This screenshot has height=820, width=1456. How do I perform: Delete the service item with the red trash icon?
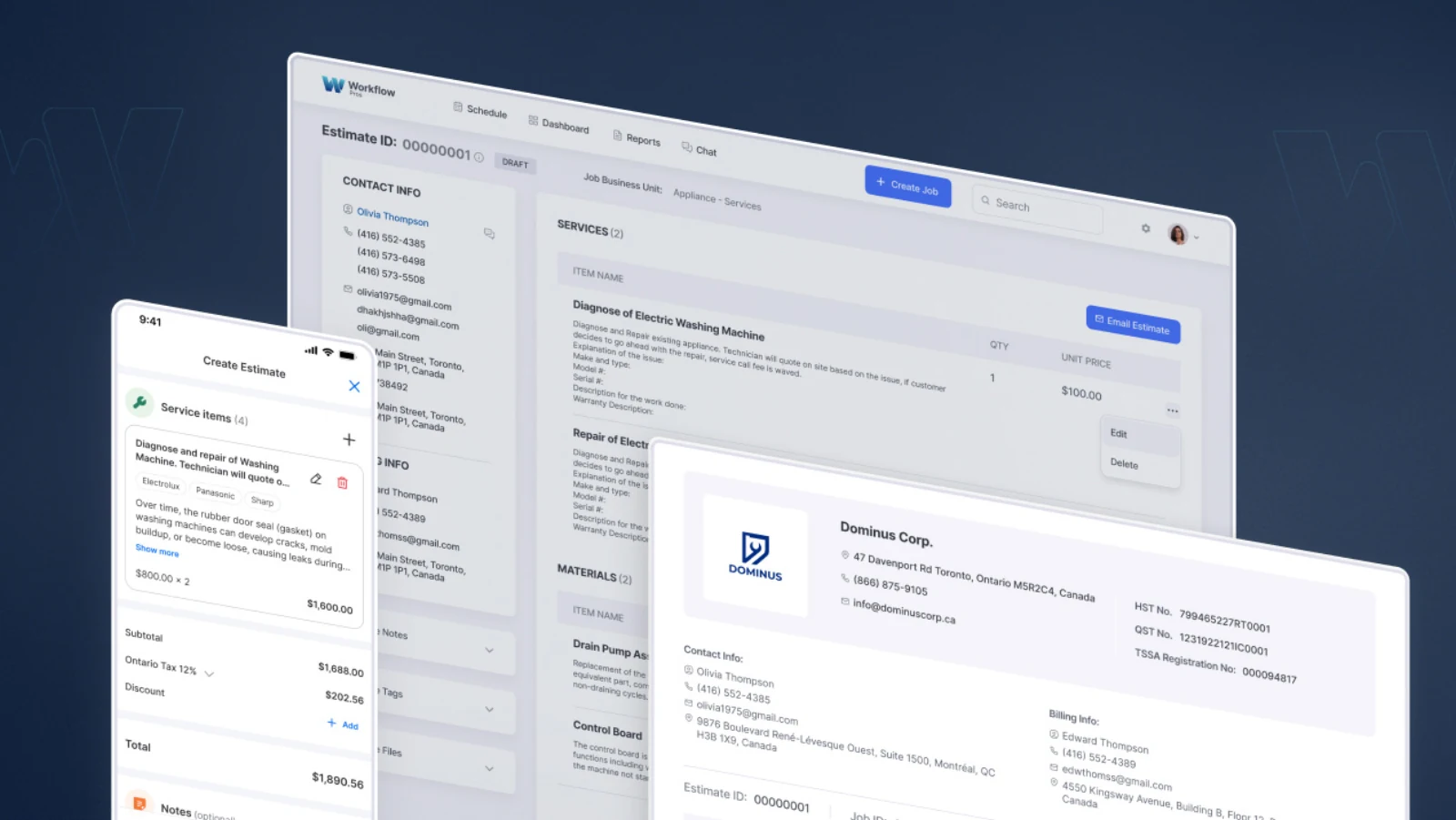[342, 483]
